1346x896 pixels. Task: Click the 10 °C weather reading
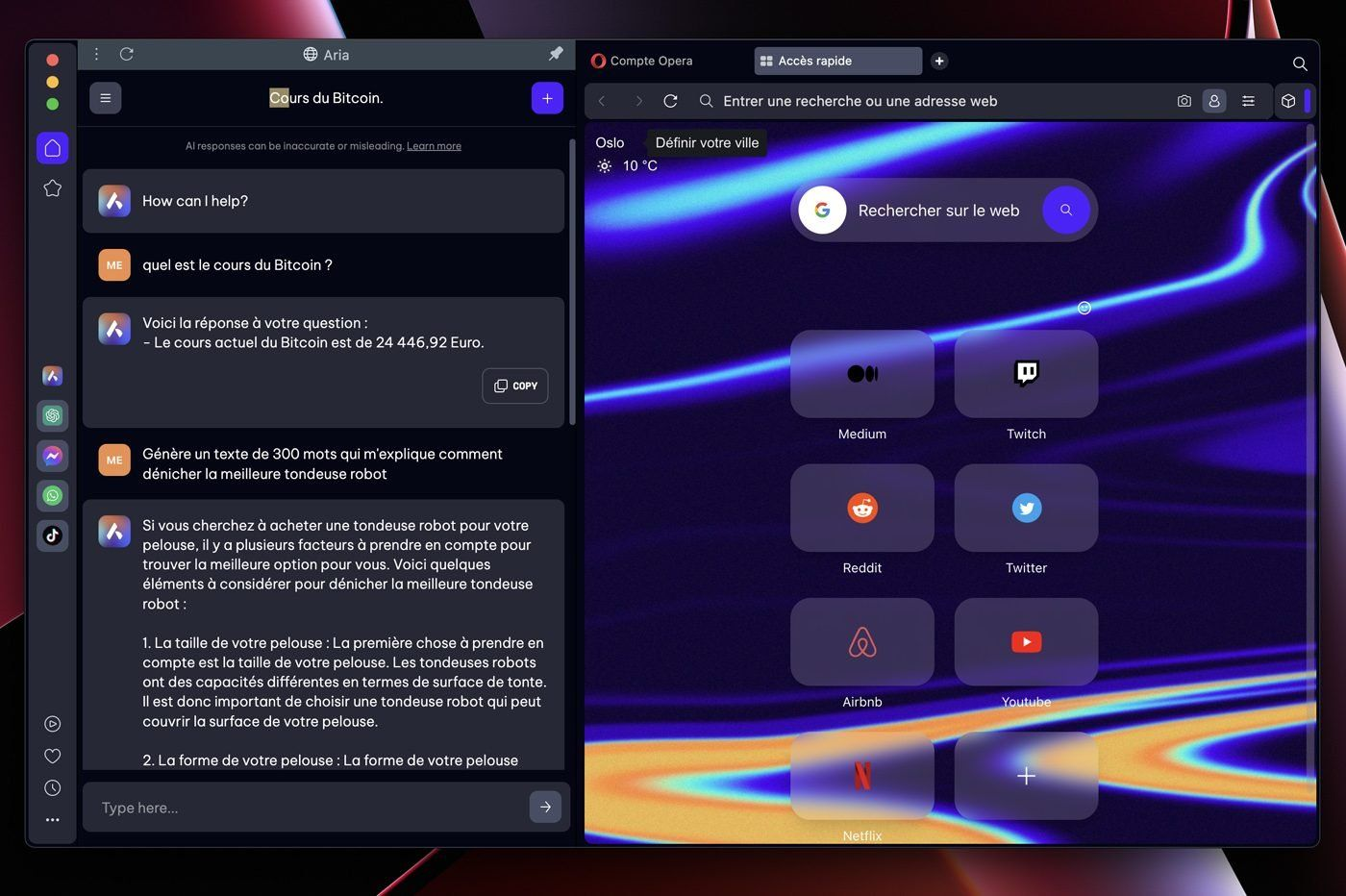pyautogui.click(x=639, y=165)
